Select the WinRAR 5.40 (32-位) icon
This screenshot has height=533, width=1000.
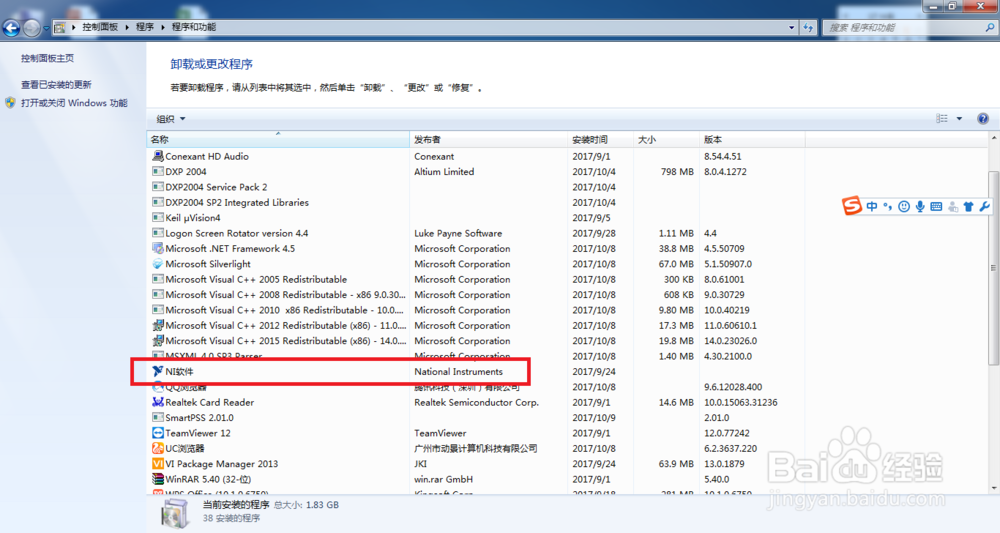point(158,479)
